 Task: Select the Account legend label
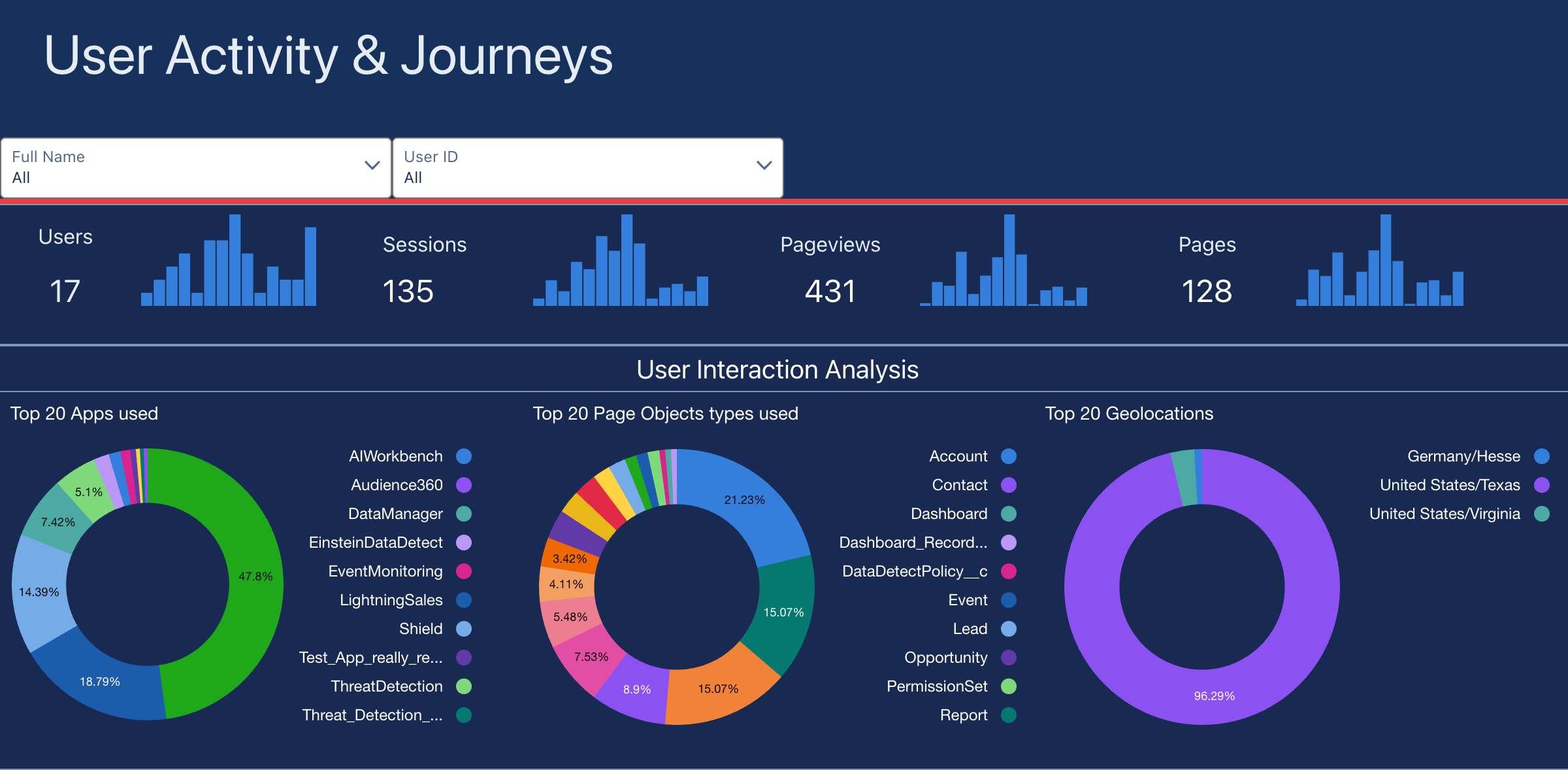(958, 456)
